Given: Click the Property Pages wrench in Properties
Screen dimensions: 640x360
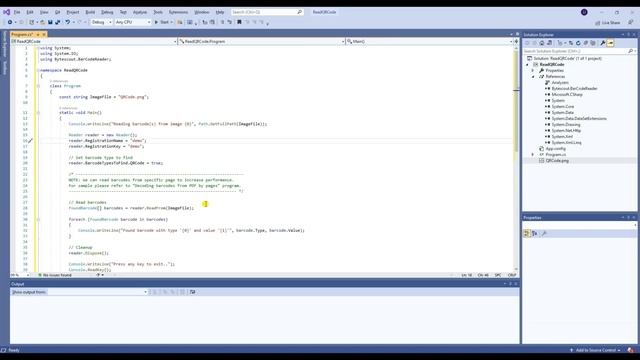Looking at the screenshot, I should click(544, 233).
